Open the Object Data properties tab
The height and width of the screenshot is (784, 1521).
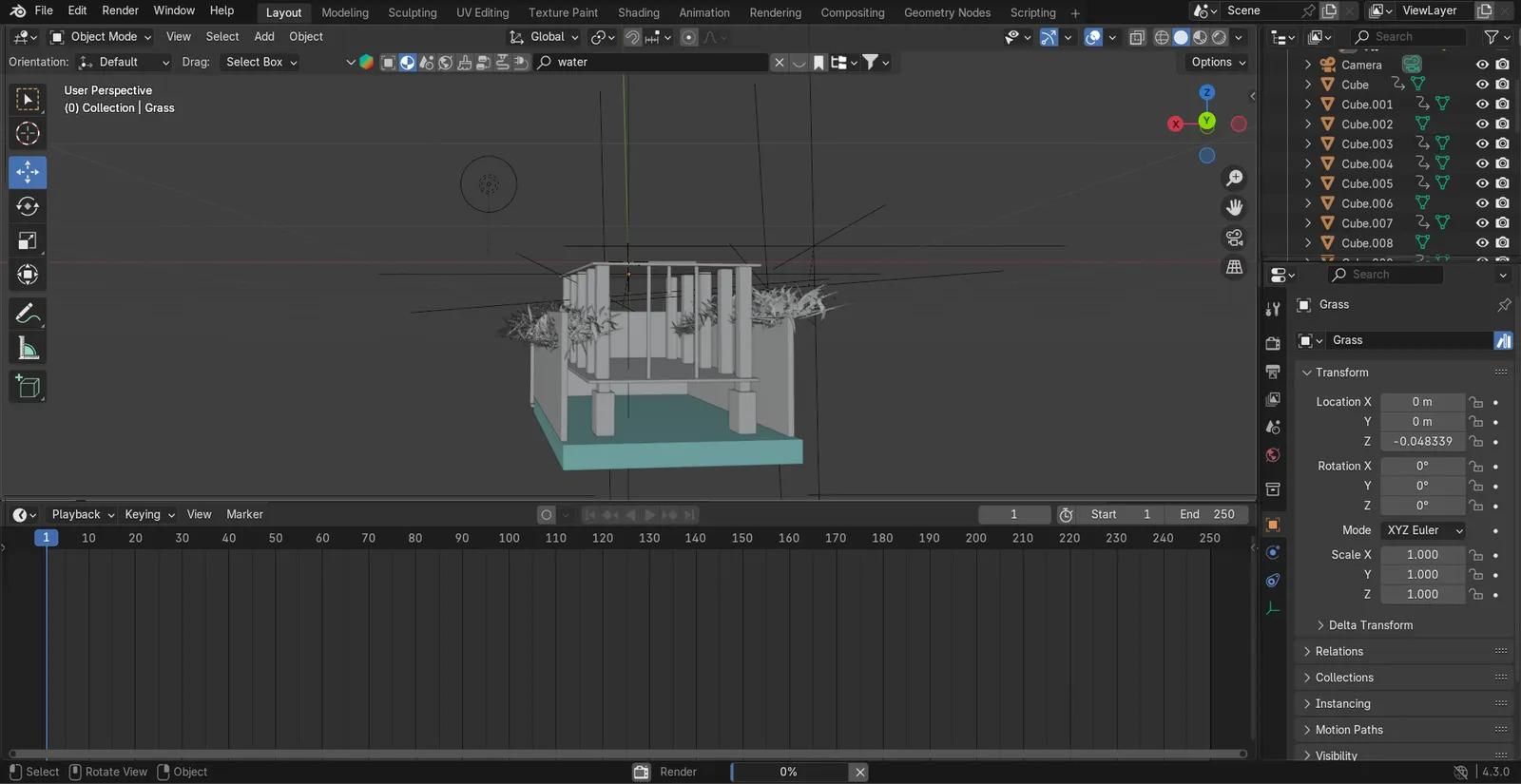1273,608
